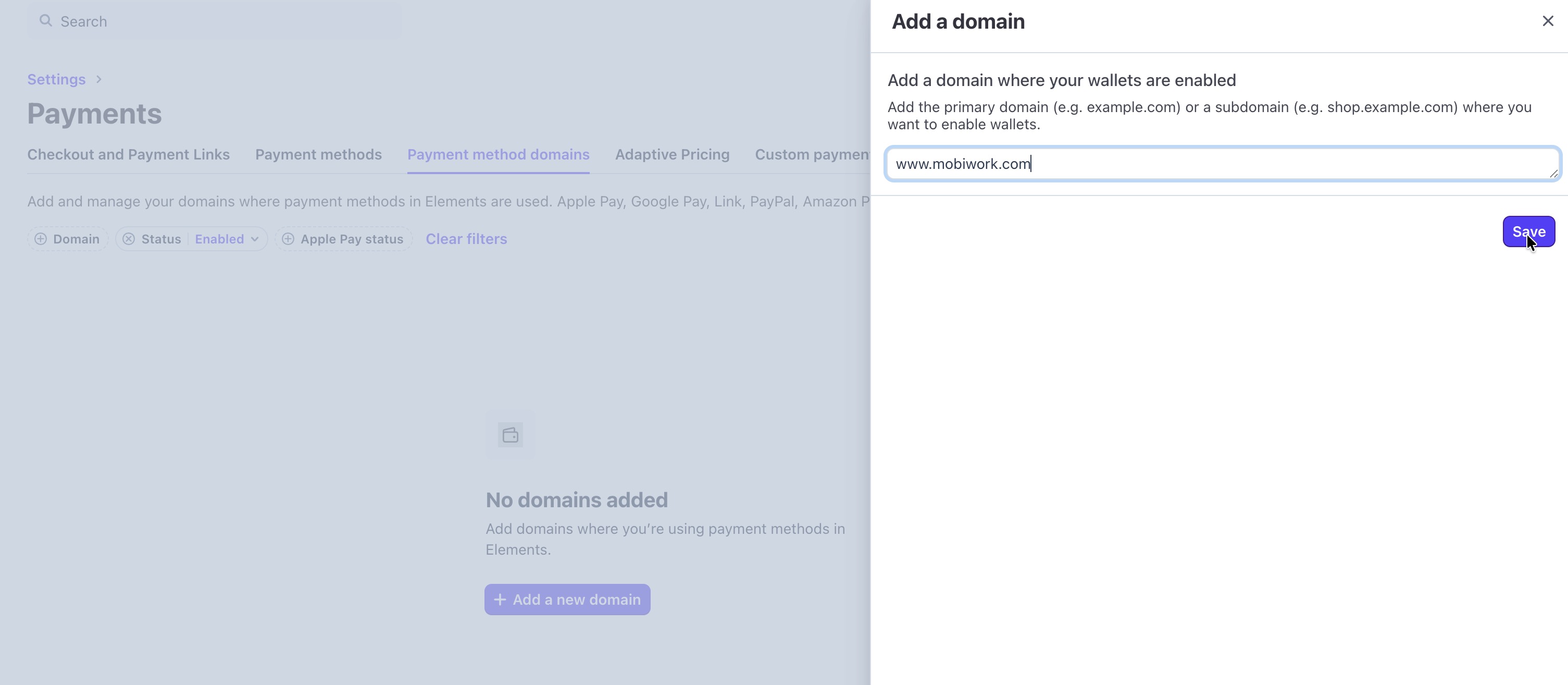The height and width of the screenshot is (685, 1568).
Task: Open the Adaptive Pricing tab
Action: (672, 155)
